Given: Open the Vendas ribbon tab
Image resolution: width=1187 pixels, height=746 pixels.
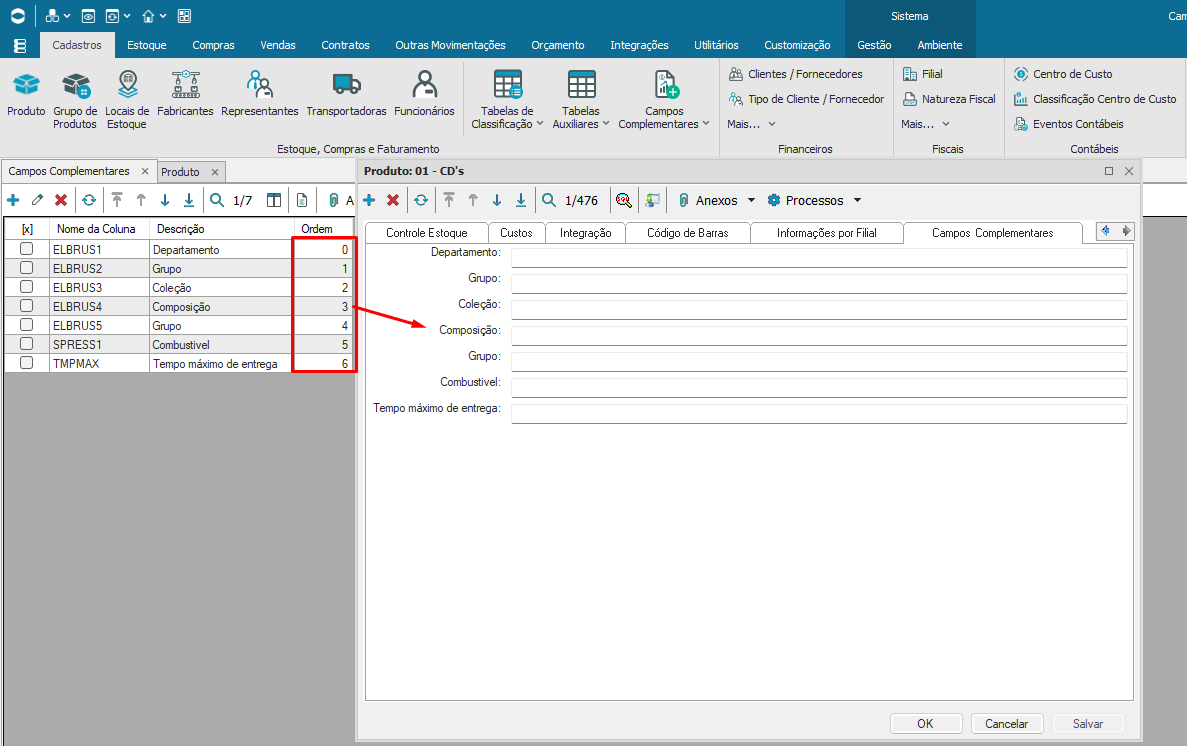Looking at the screenshot, I should [x=278, y=45].
